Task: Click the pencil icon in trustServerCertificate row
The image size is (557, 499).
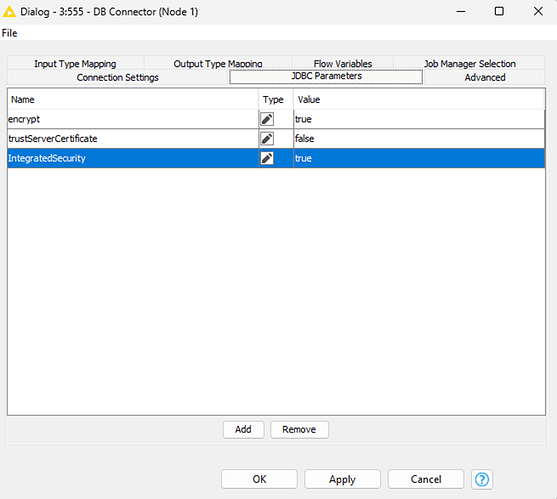Action: click(267, 139)
